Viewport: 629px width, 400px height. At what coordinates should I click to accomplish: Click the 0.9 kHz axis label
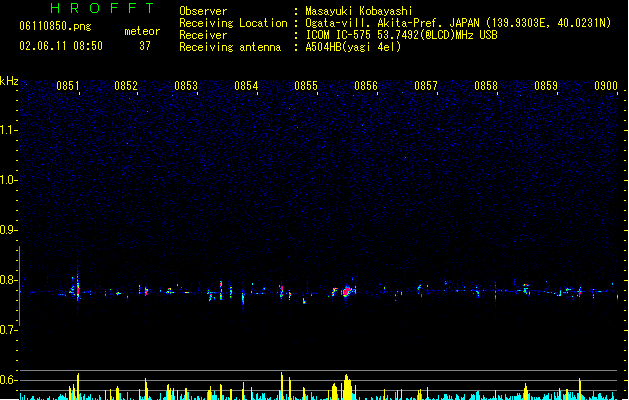[8, 230]
